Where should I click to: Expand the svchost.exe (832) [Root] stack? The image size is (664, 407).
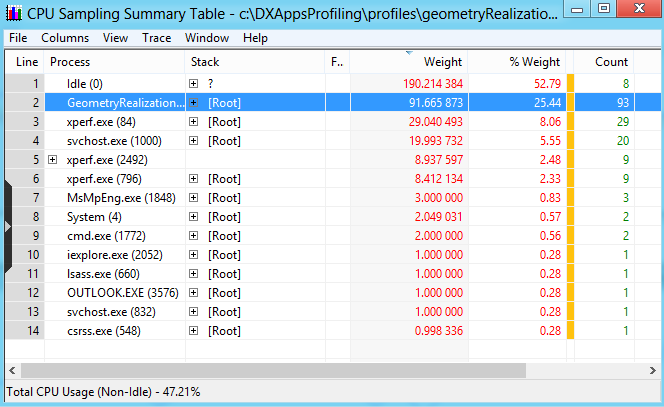pyautogui.click(x=194, y=312)
